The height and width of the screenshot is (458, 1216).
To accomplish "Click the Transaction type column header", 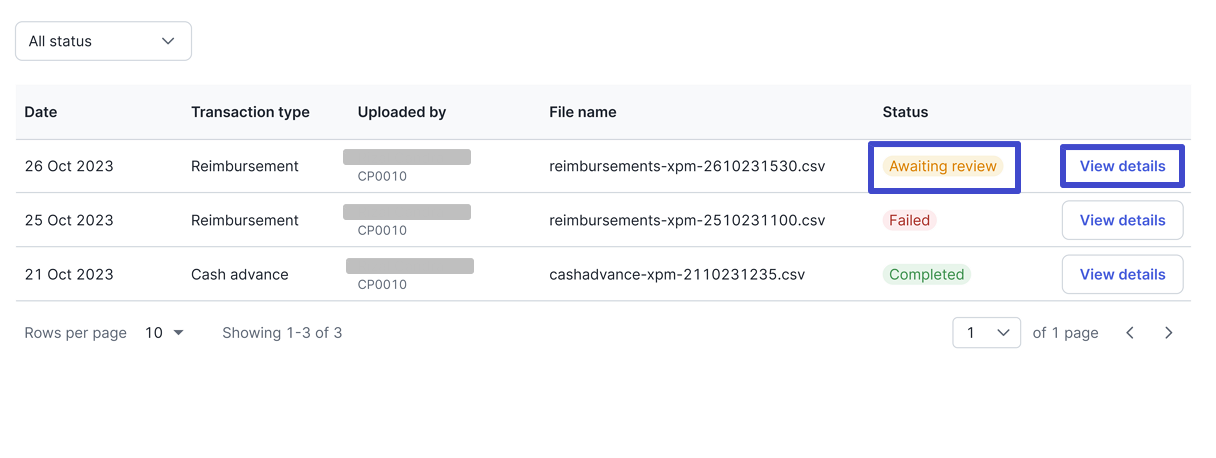I will coord(250,112).
